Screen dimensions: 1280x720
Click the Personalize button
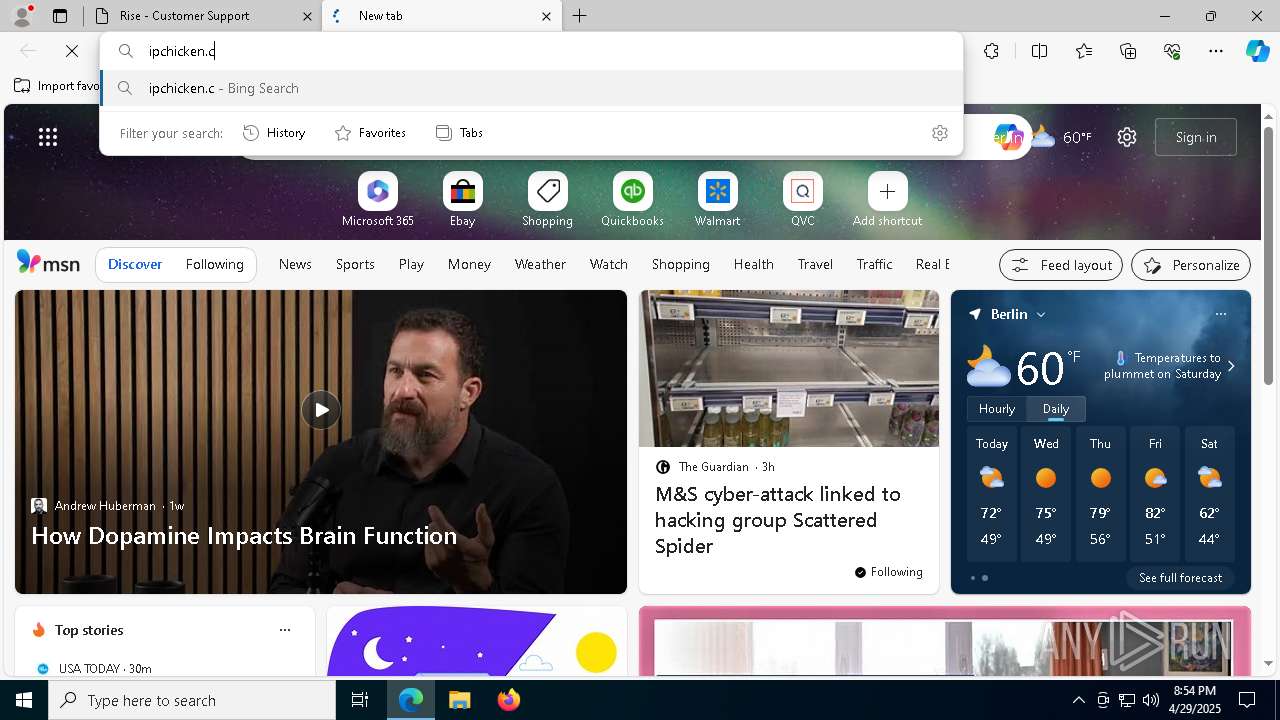[1191, 265]
